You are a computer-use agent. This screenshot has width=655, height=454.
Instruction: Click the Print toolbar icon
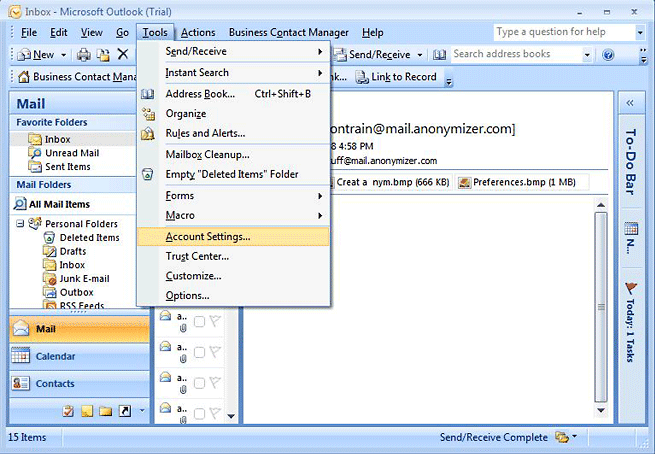click(84, 54)
